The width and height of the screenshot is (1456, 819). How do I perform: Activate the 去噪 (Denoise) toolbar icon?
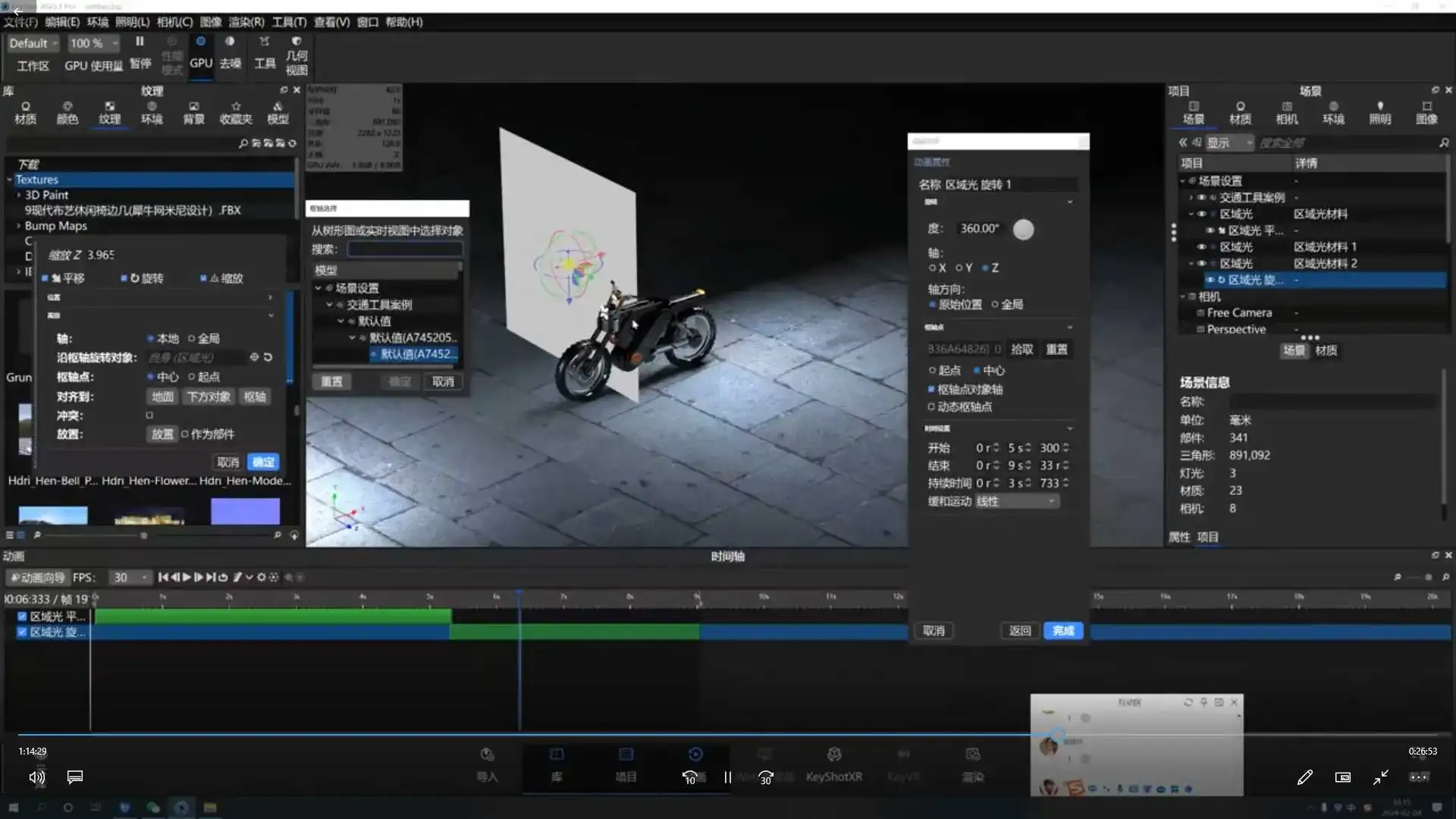[x=231, y=53]
